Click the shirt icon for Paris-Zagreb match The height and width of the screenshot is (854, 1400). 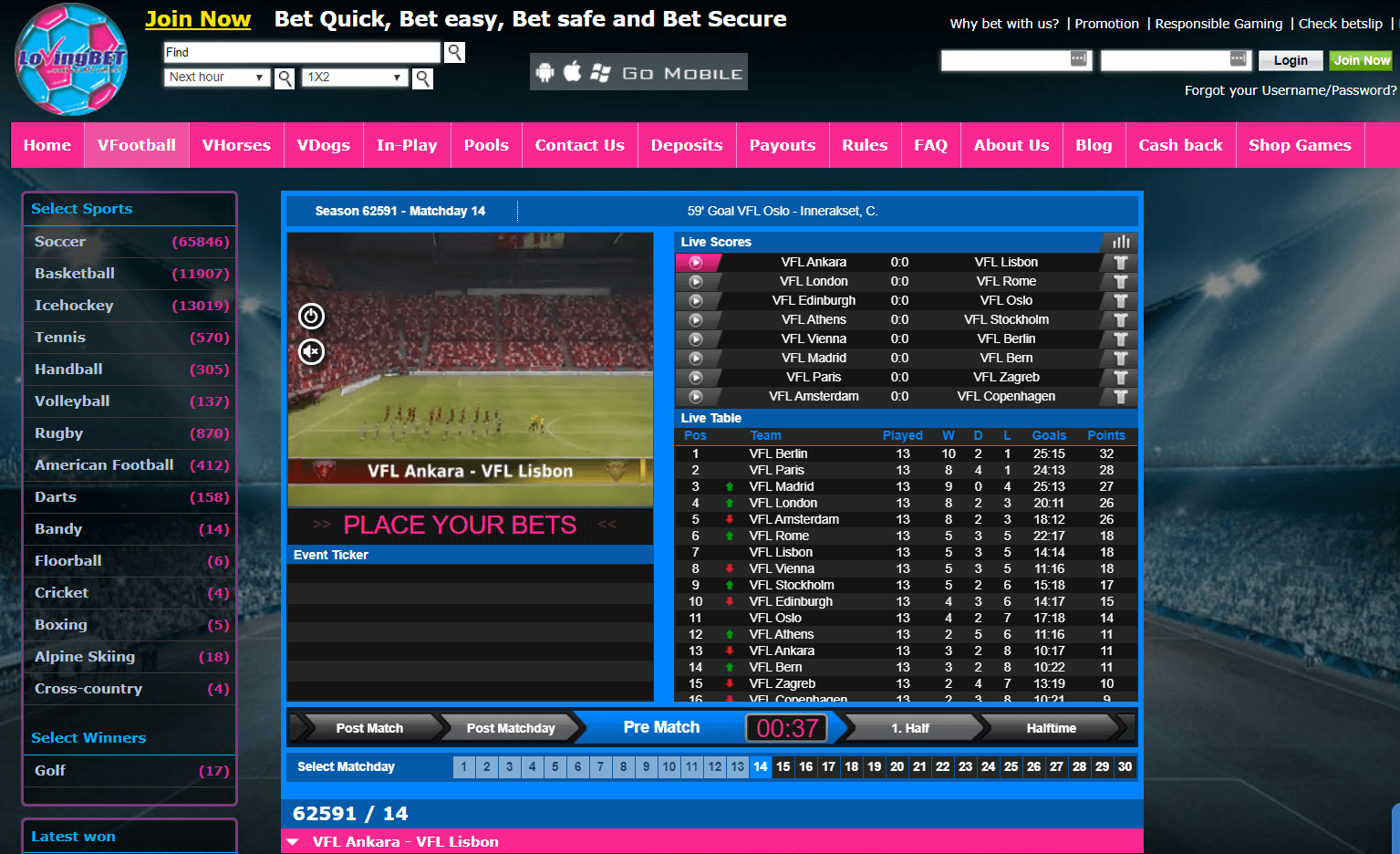click(1121, 377)
